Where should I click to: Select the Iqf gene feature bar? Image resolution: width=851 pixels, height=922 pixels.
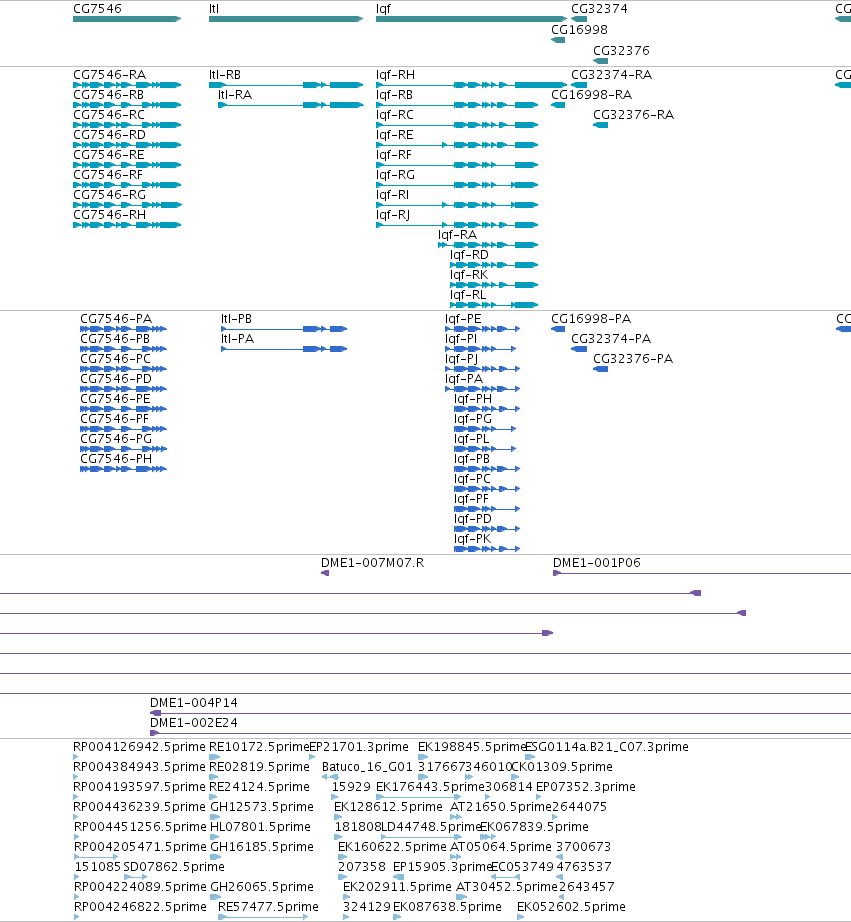point(471,19)
